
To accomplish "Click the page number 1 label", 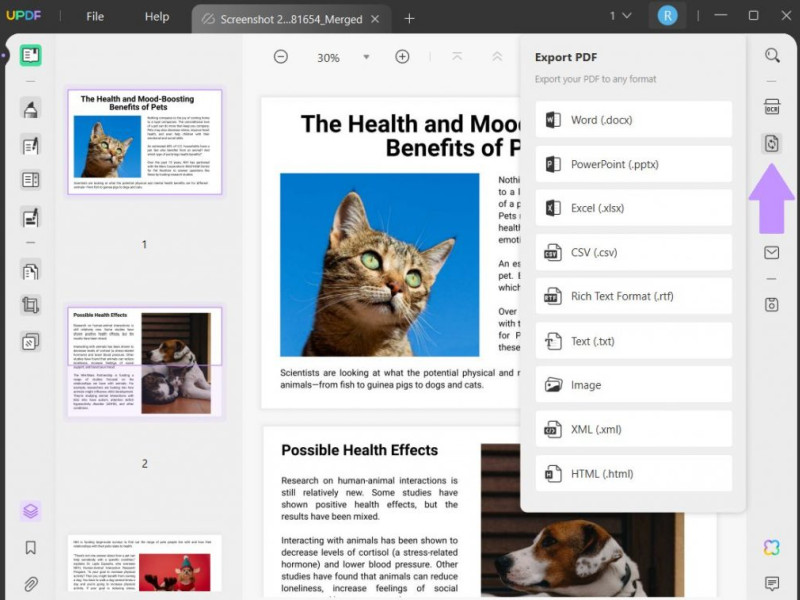I will point(144,244).
